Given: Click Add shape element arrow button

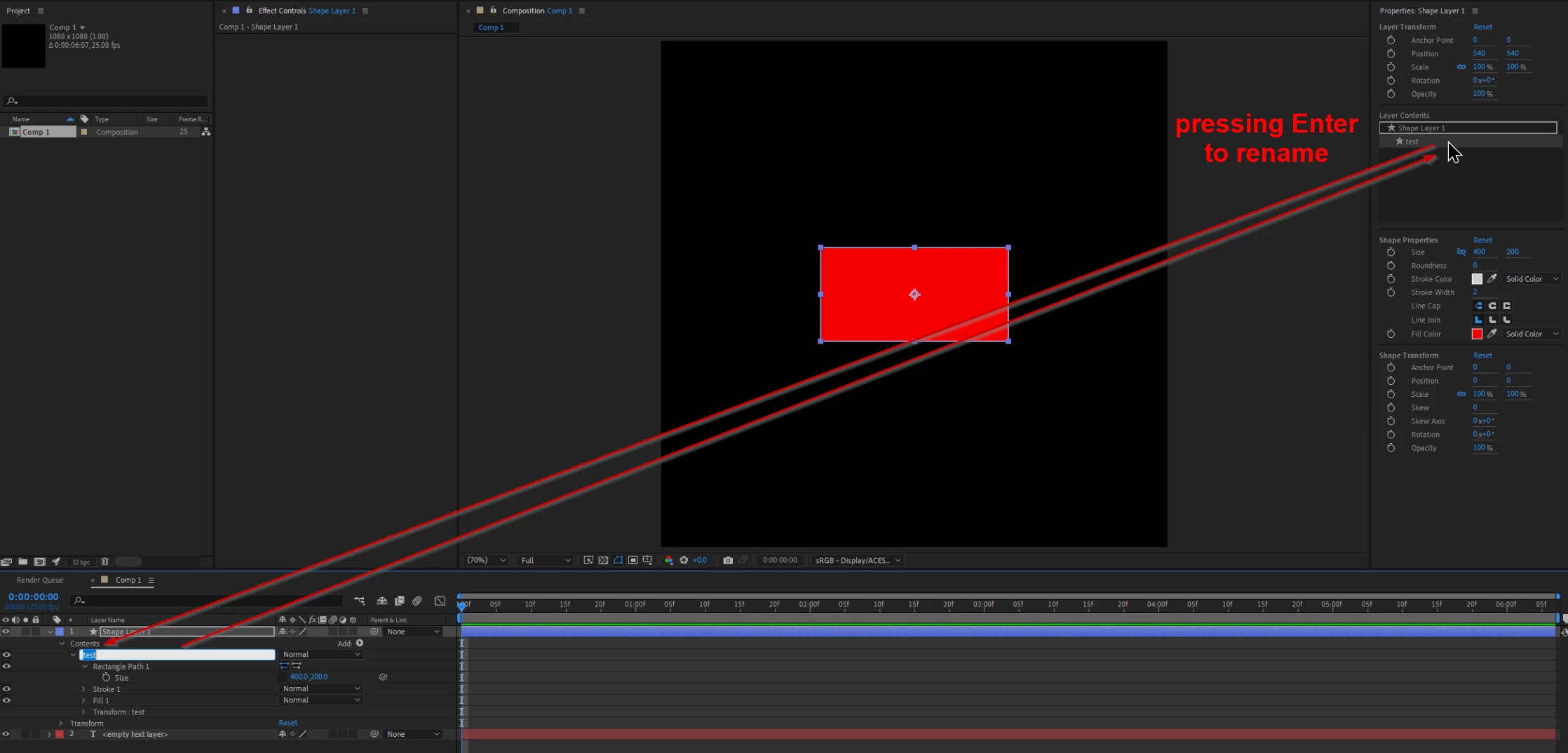Looking at the screenshot, I should tap(360, 643).
